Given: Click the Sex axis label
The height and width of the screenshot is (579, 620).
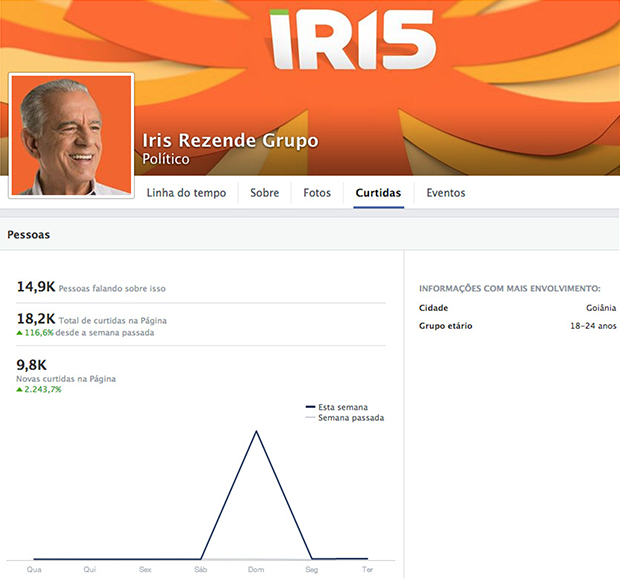Looking at the screenshot, I should [145, 570].
